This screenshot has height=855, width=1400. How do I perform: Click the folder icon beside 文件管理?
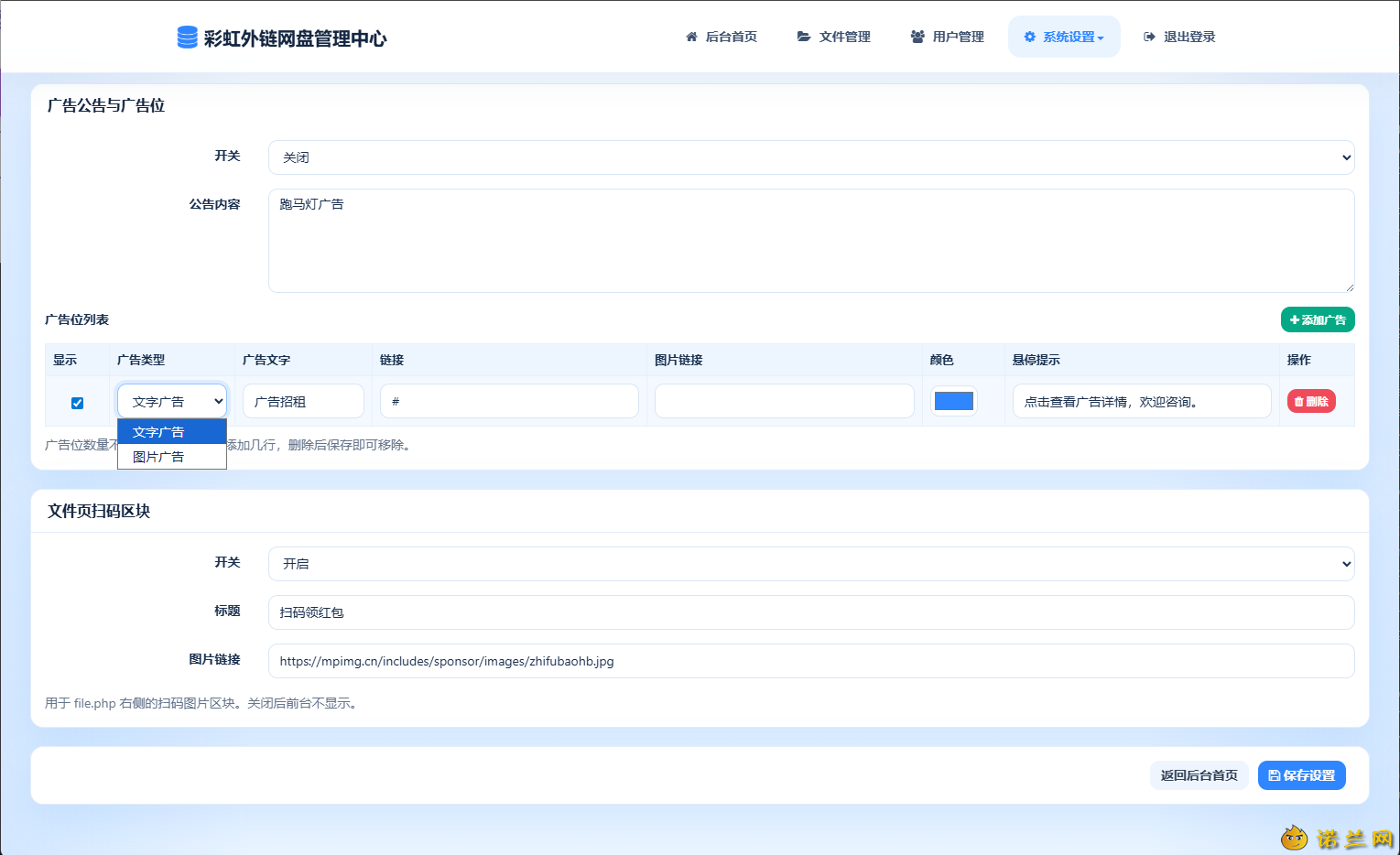pyautogui.click(x=804, y=37)
